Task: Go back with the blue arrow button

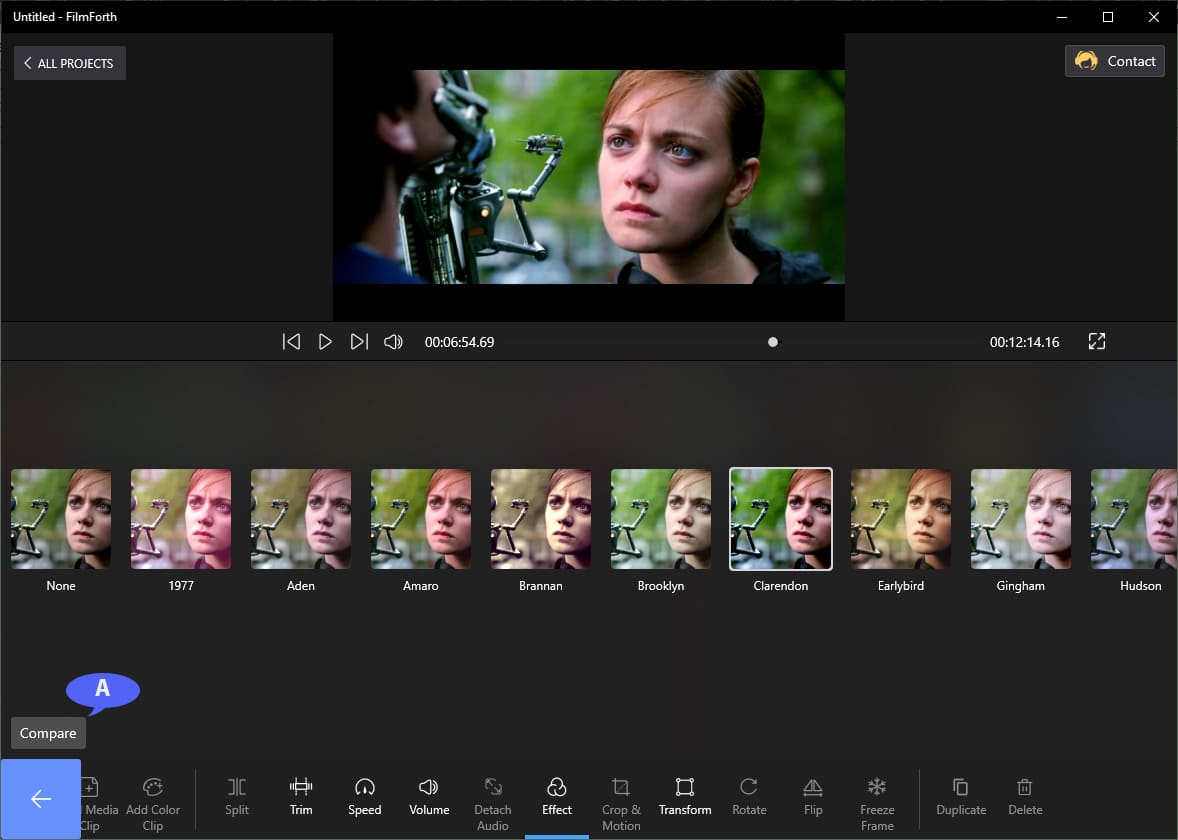Action: (41, 799)
